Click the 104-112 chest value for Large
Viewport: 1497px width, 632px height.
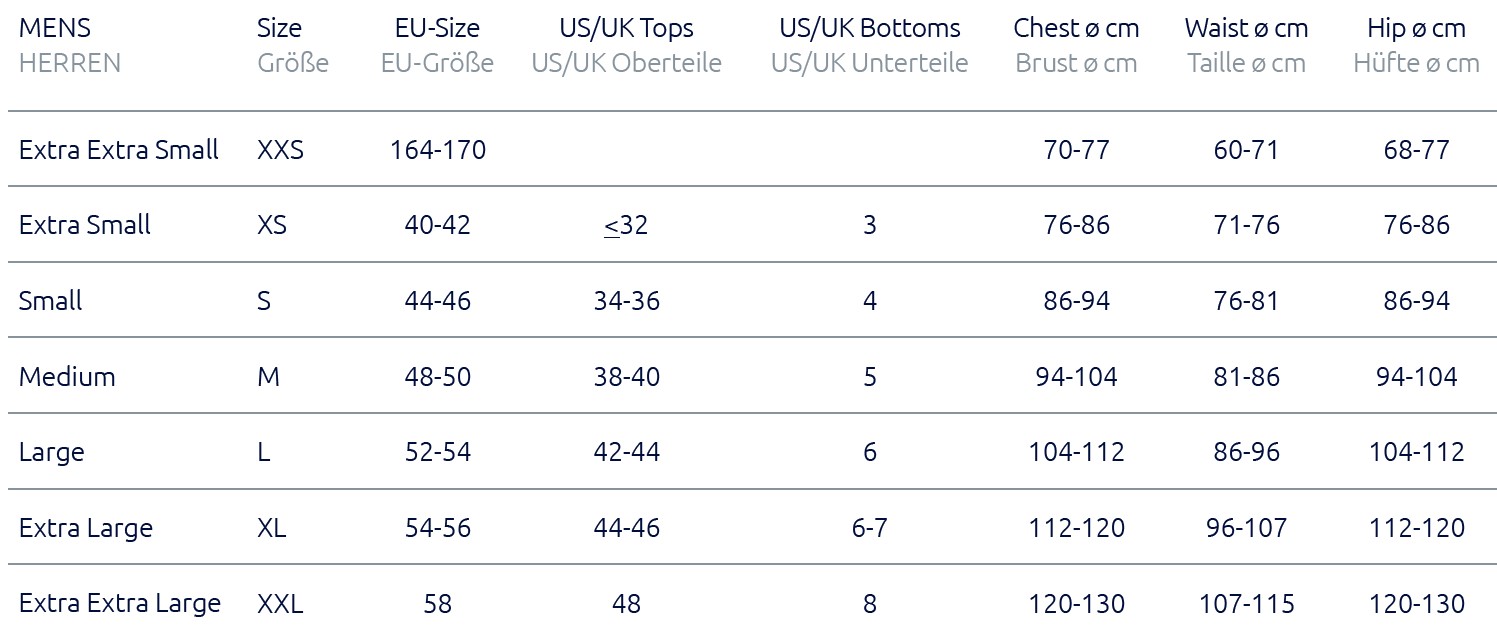pyautogui.click(x=1076, y=452)
